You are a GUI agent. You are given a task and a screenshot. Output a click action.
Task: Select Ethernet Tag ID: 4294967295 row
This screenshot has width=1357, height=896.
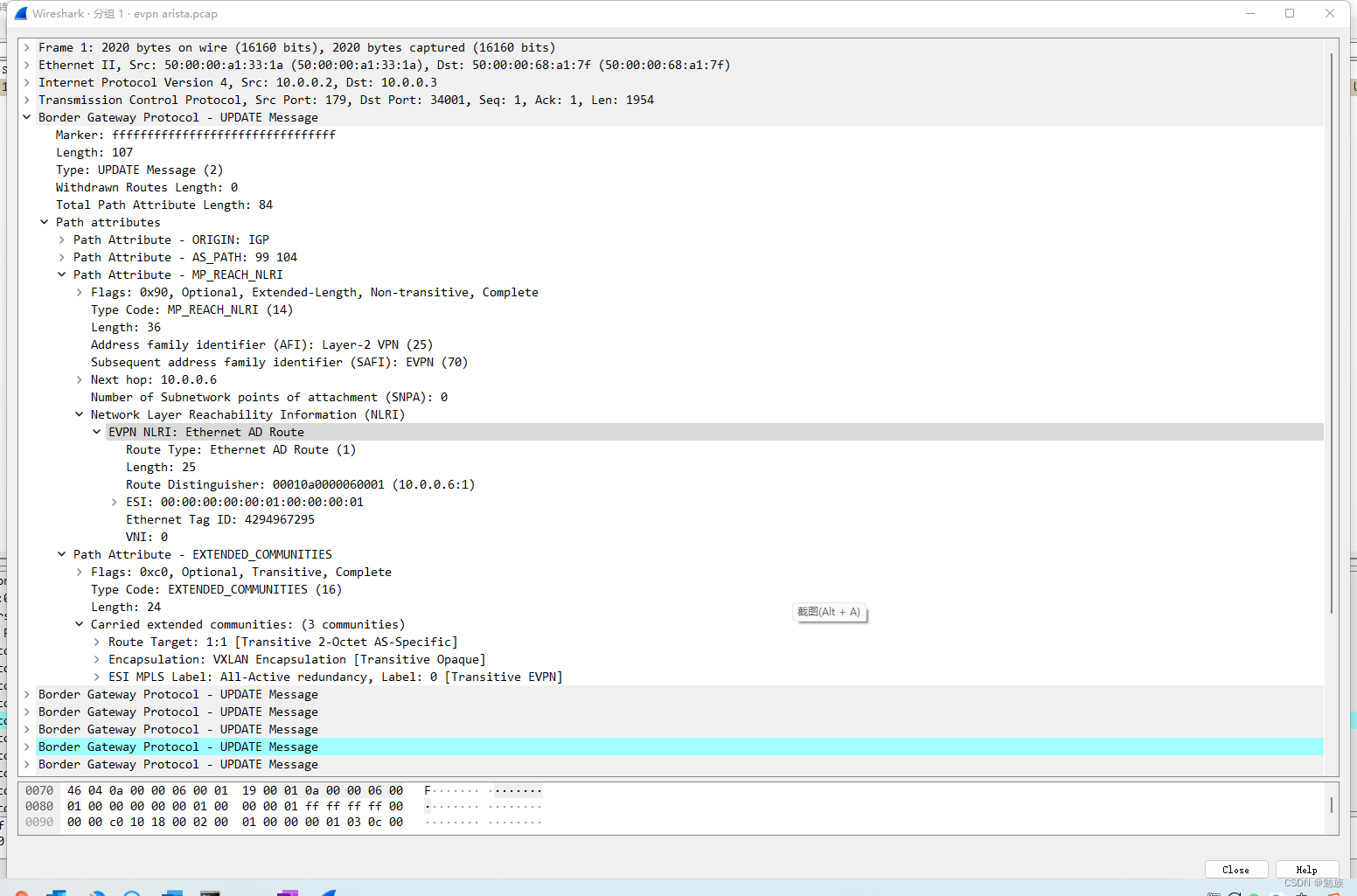[x=672, y=519]
